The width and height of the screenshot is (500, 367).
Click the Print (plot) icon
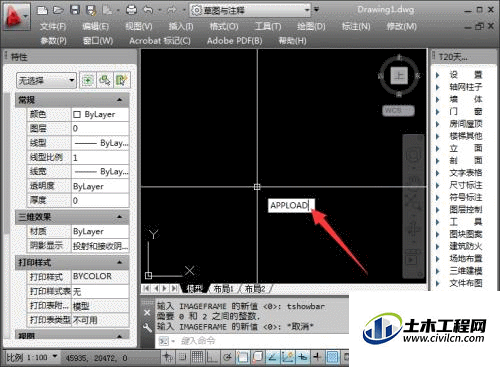click(131, 10)
